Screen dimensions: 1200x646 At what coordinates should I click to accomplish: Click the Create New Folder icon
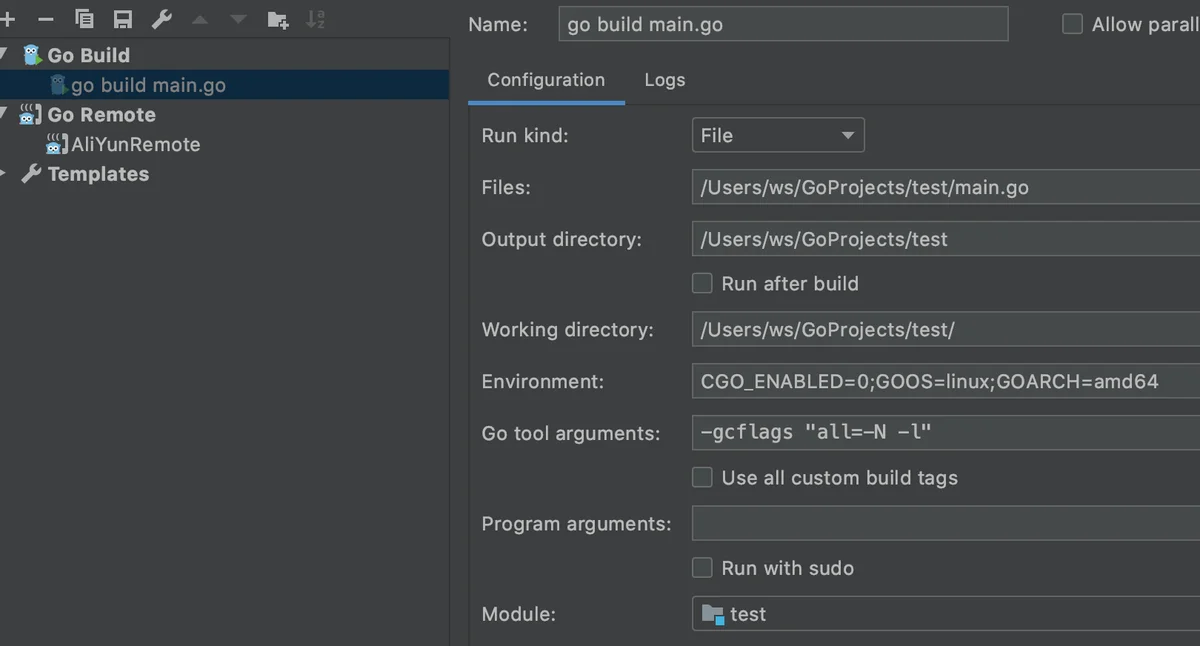[x=278, y=19]
